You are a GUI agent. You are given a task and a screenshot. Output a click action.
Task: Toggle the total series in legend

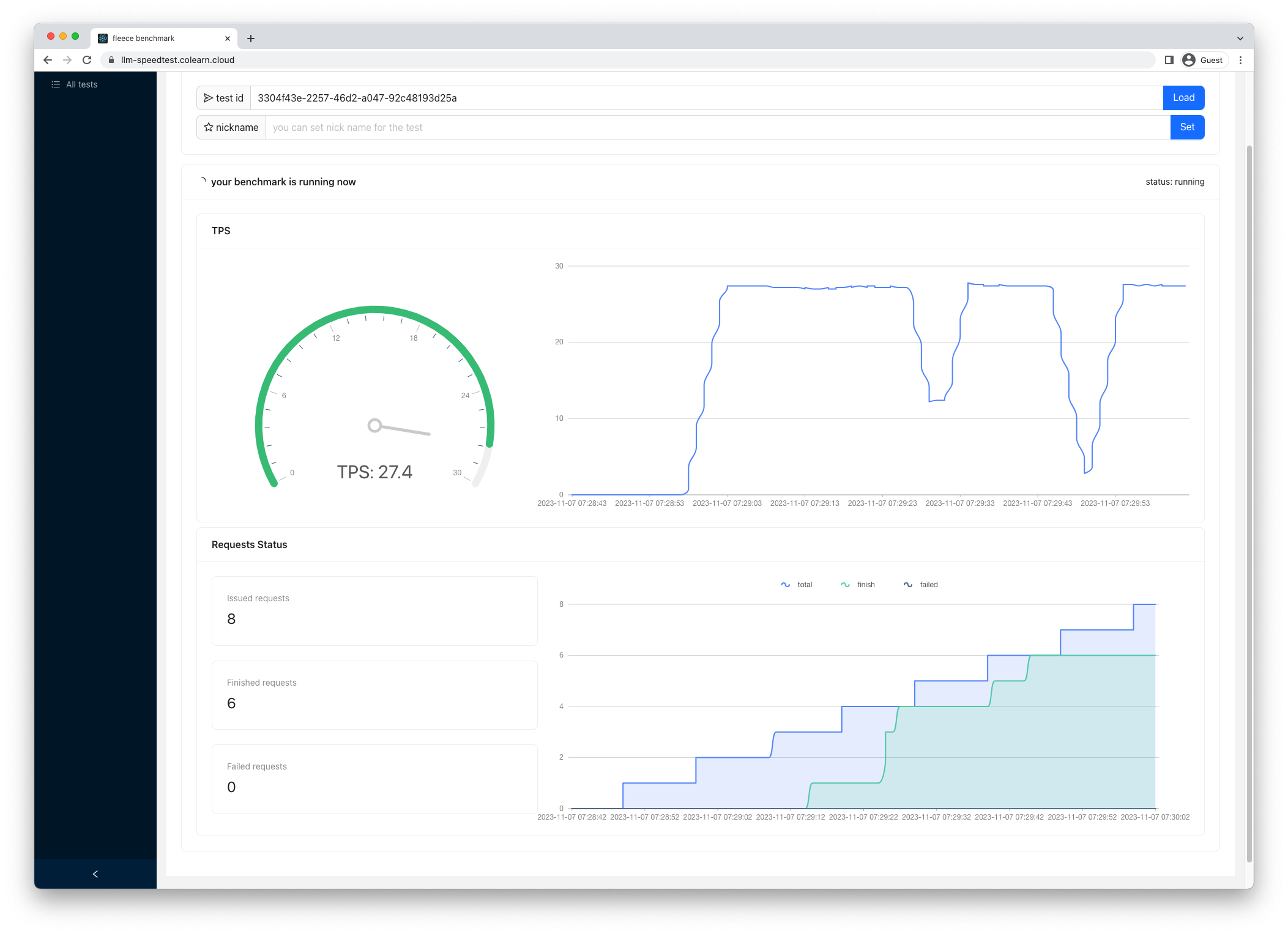pyautogui.click(x=797, y=585)
